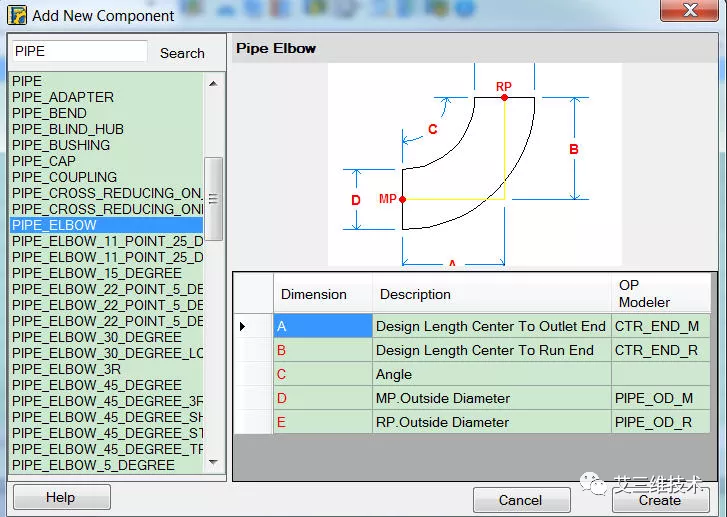This screenshot has height=517, width=727.
Task: Select PIPE_BLIND_HUB in the list
Action: 68,129
